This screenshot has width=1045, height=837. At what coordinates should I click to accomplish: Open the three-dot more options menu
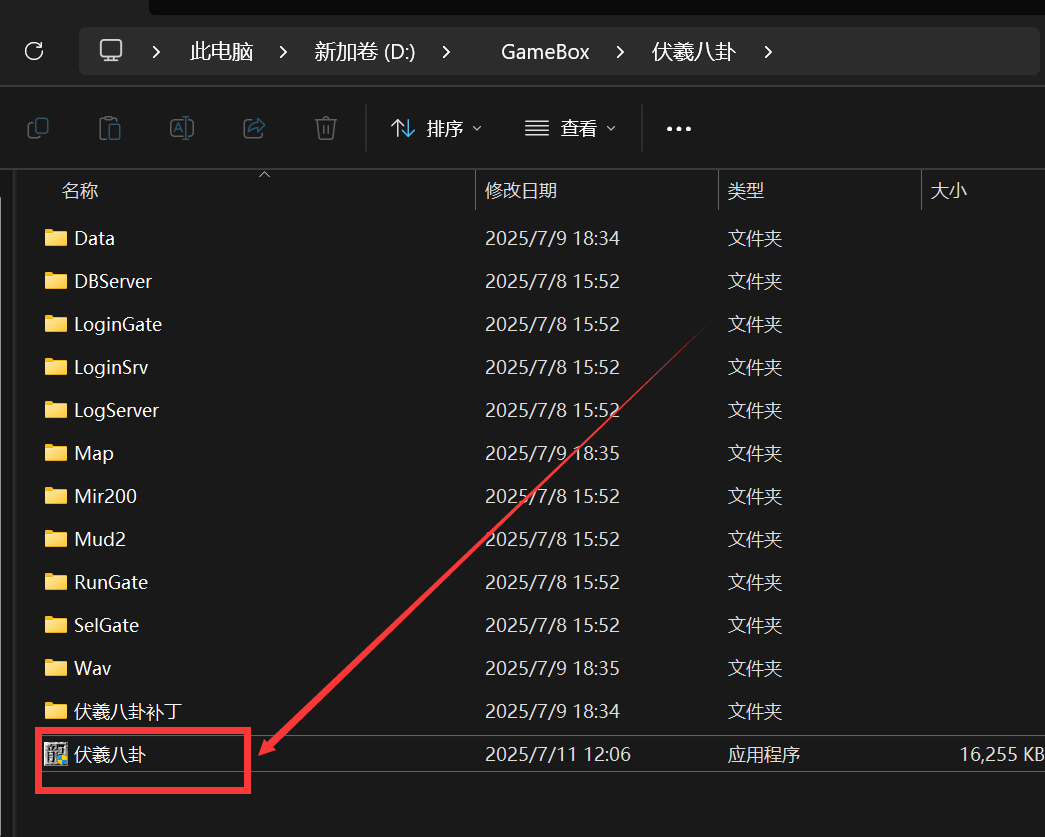679,129
